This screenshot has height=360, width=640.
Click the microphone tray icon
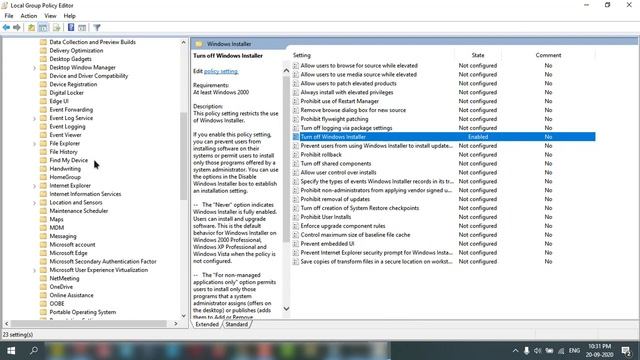(x=527, y=351)
